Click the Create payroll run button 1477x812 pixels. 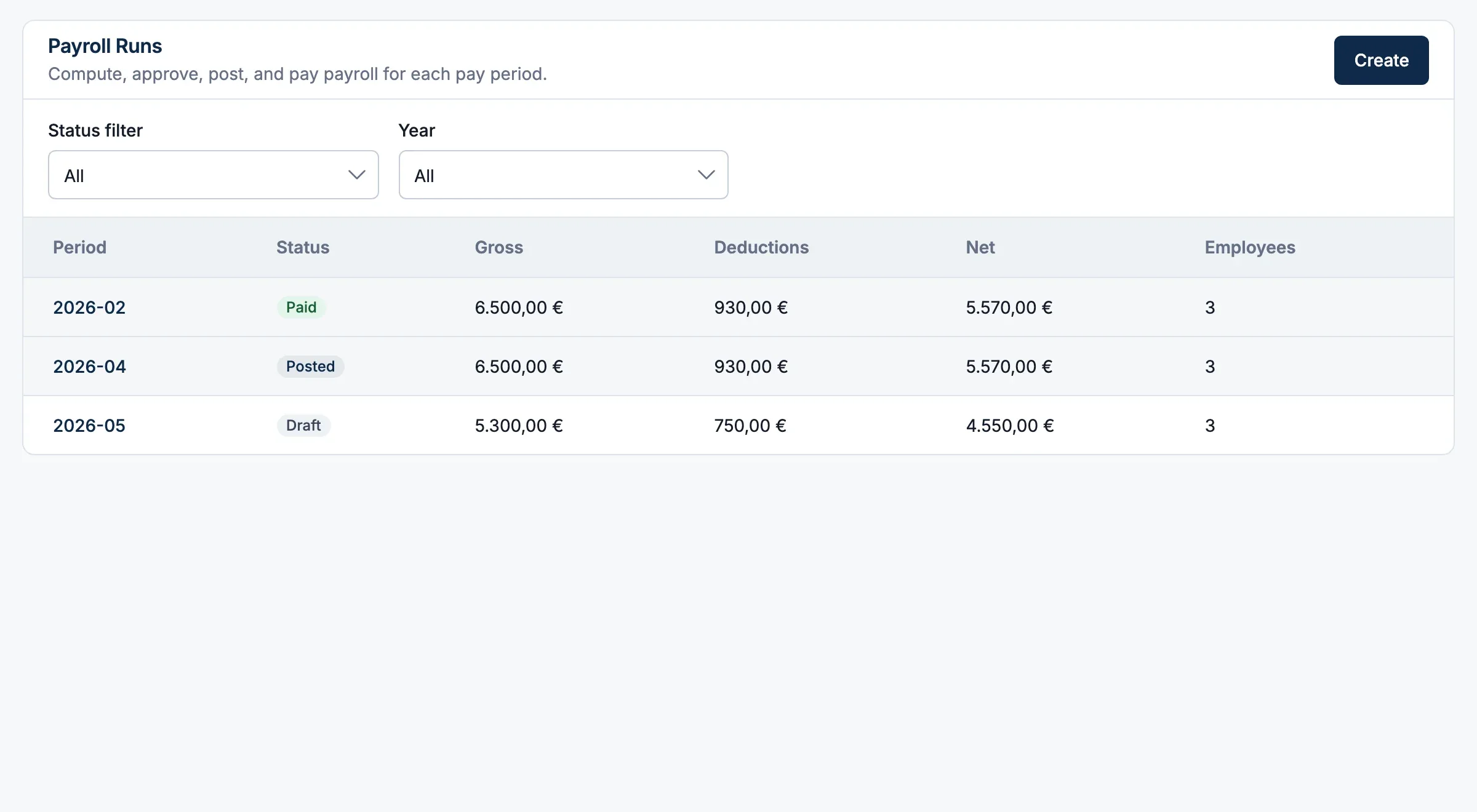[1381, 60]
